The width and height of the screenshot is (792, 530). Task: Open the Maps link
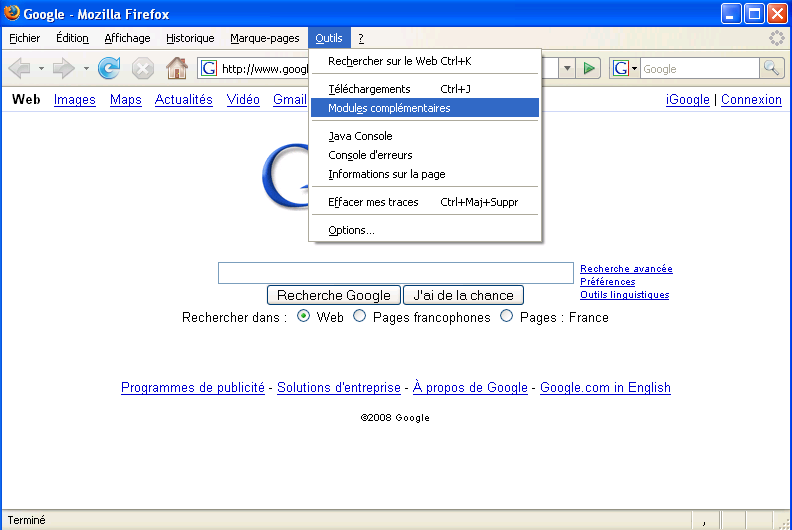[x=126, y=100]
